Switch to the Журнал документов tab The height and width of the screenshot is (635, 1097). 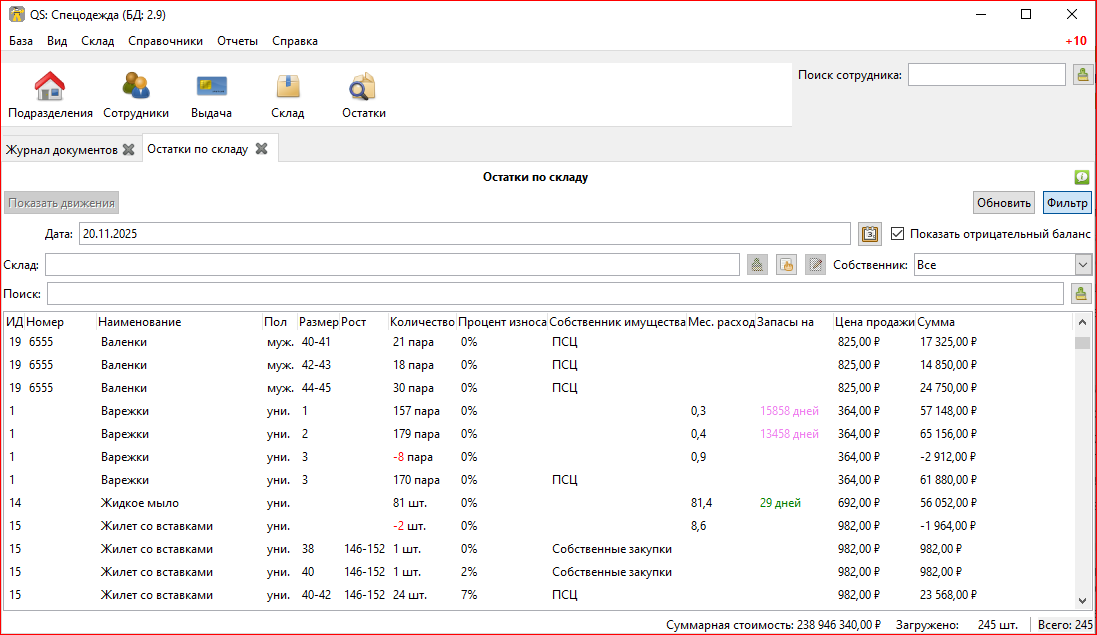click(61, 150)
